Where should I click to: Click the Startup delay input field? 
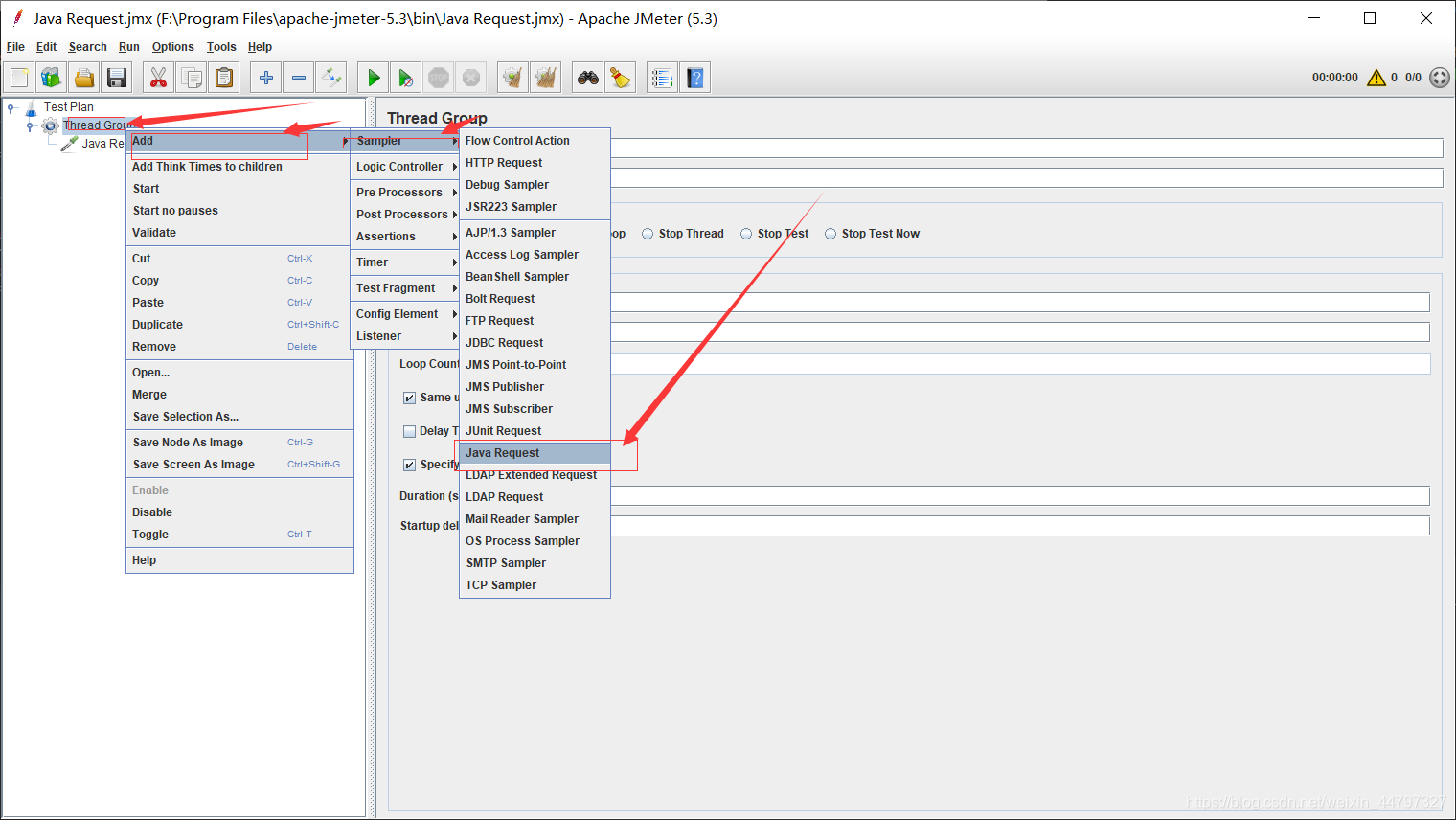(x=1020, y=526)
